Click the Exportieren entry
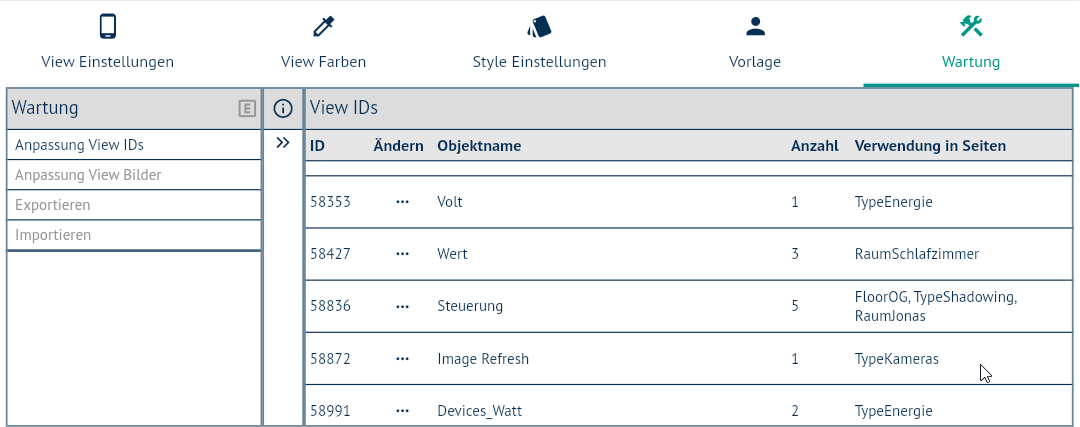 coord(53,205)
